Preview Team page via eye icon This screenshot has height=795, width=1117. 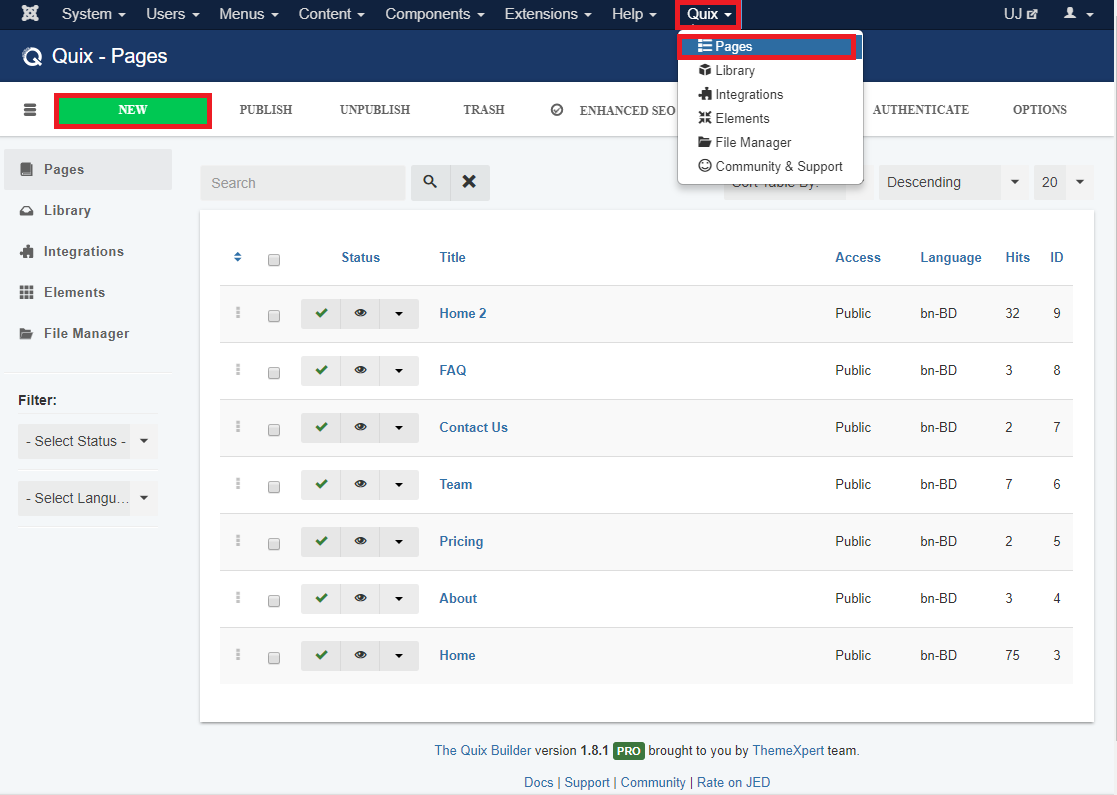coord(360,484)
